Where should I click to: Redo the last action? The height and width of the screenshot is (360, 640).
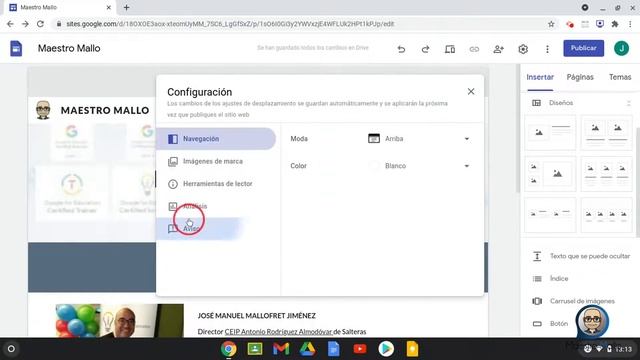pyautogui.click(x=425, y=49)
